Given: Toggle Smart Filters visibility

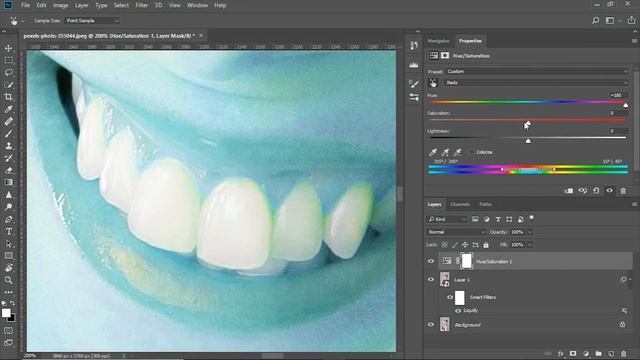Looking at the screenshot, I should click(x=450, y=297).
